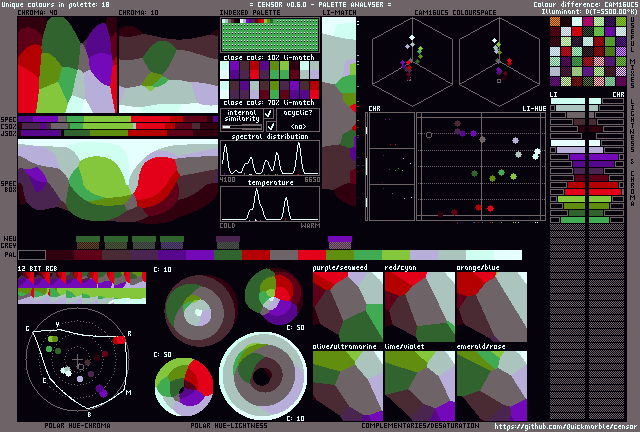Screen dimensions: 640x432
Task: Open the large SPEC BOX colour map
Action: click(118, 180)
